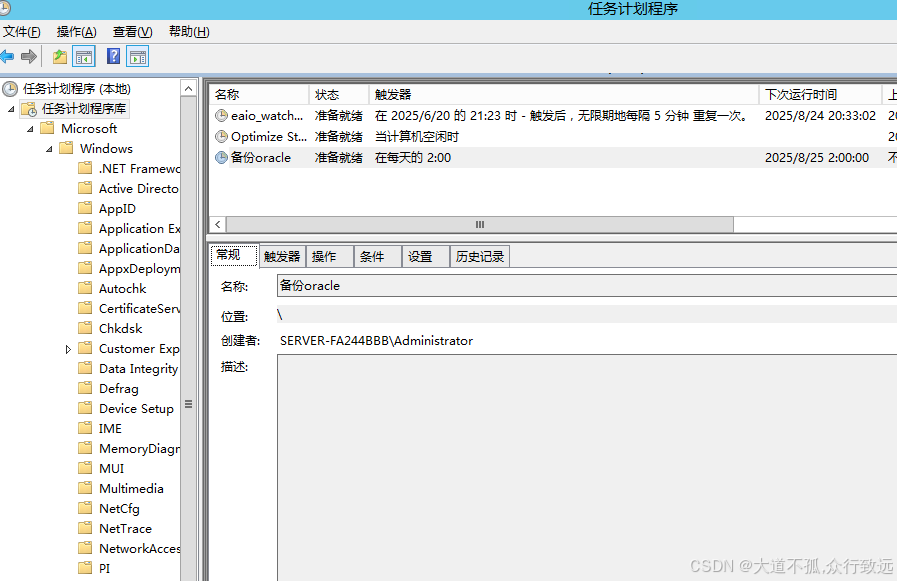Toggle the Show/Hide Action Pane icon
This screenshot has height=581, width=897.
138,57
